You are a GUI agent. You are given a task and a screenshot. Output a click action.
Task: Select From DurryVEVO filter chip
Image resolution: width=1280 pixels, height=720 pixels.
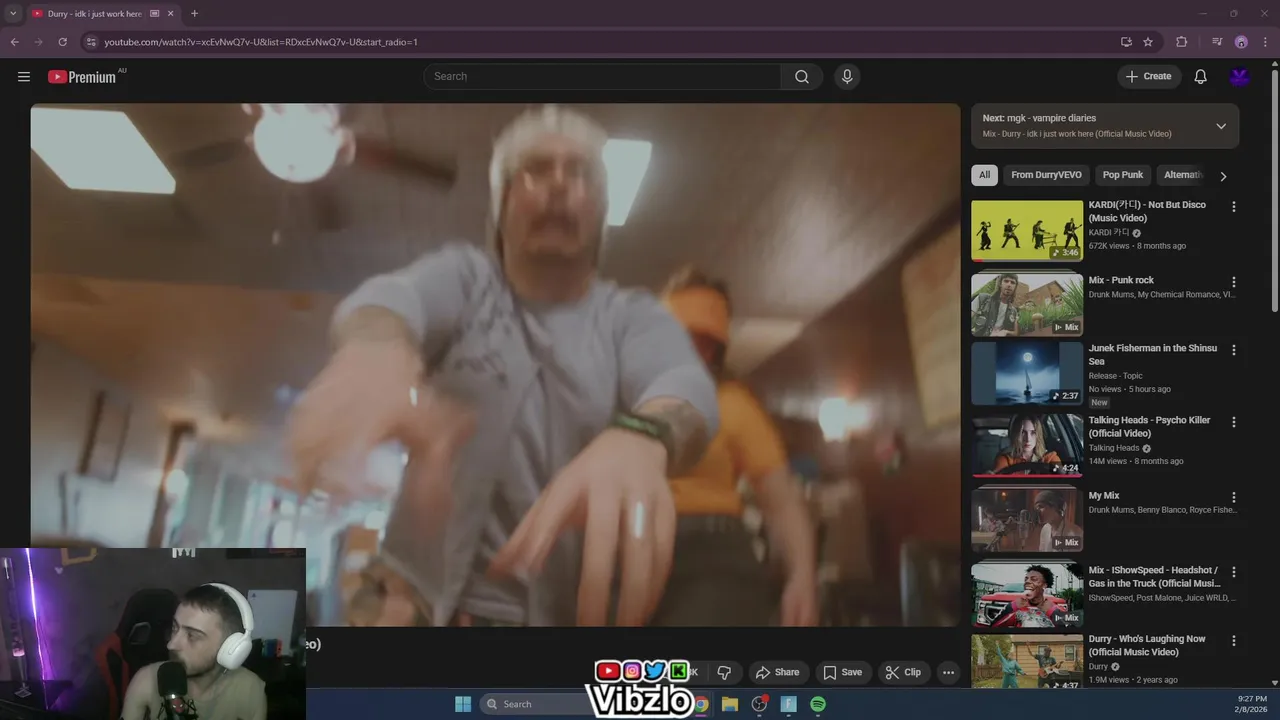pyautogui.click(x=1046, y=175)
